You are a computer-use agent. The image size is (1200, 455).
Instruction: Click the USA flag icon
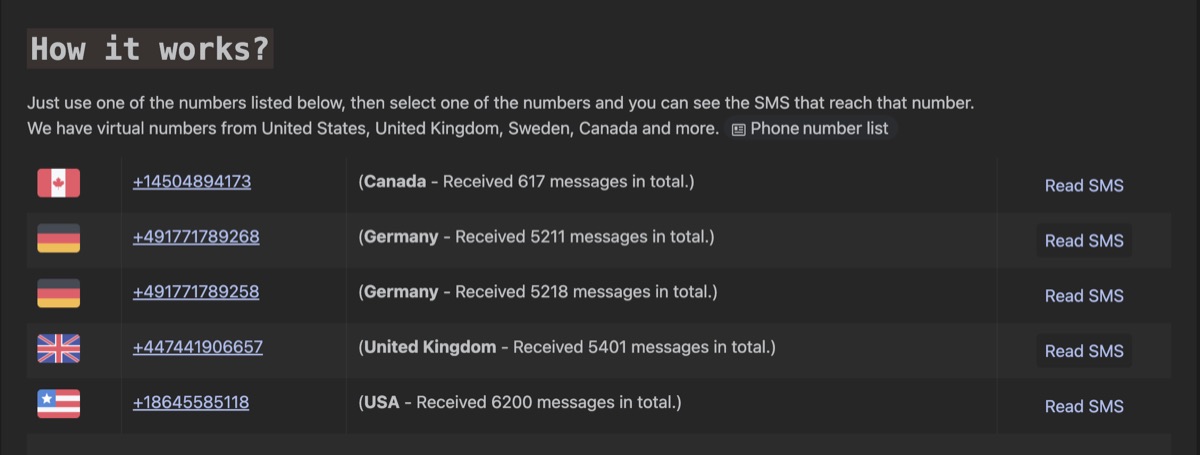[58, 403]
